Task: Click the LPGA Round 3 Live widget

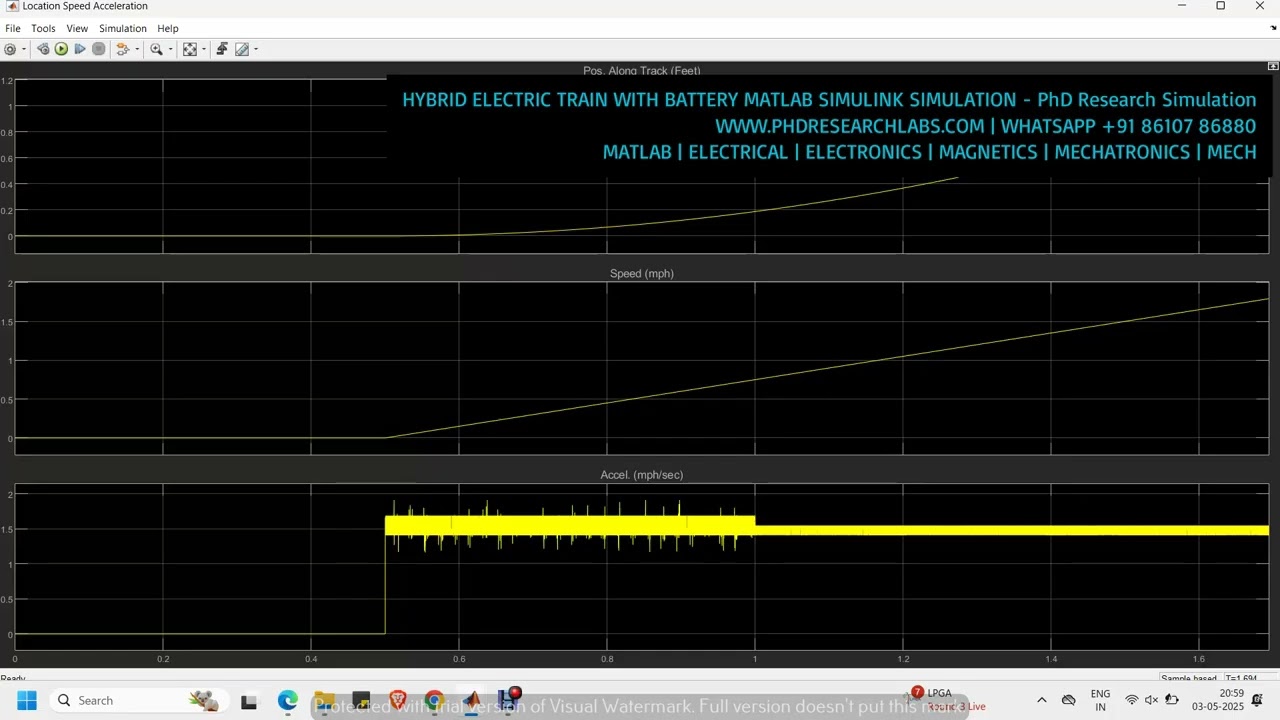Action: pyautogui.click(x=947, y=700)
